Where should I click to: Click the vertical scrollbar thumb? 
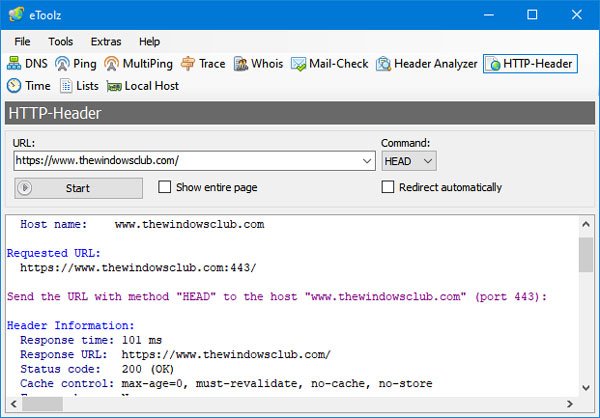586,255
